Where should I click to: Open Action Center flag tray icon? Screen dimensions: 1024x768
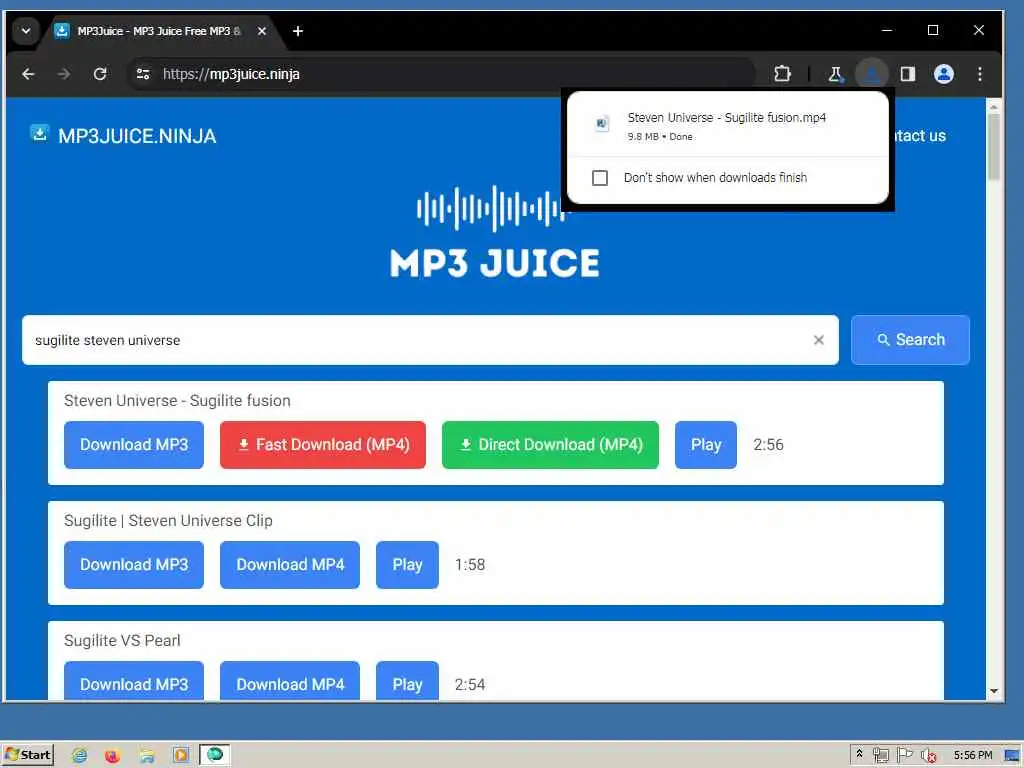(x=904, y=756)
